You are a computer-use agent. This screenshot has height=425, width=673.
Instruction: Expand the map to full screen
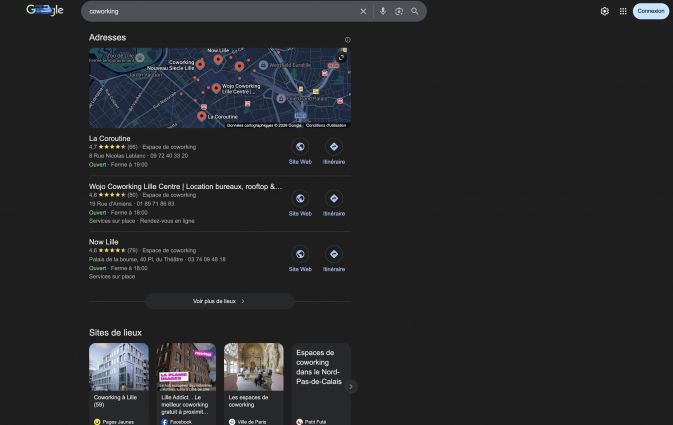coord(341,58)
